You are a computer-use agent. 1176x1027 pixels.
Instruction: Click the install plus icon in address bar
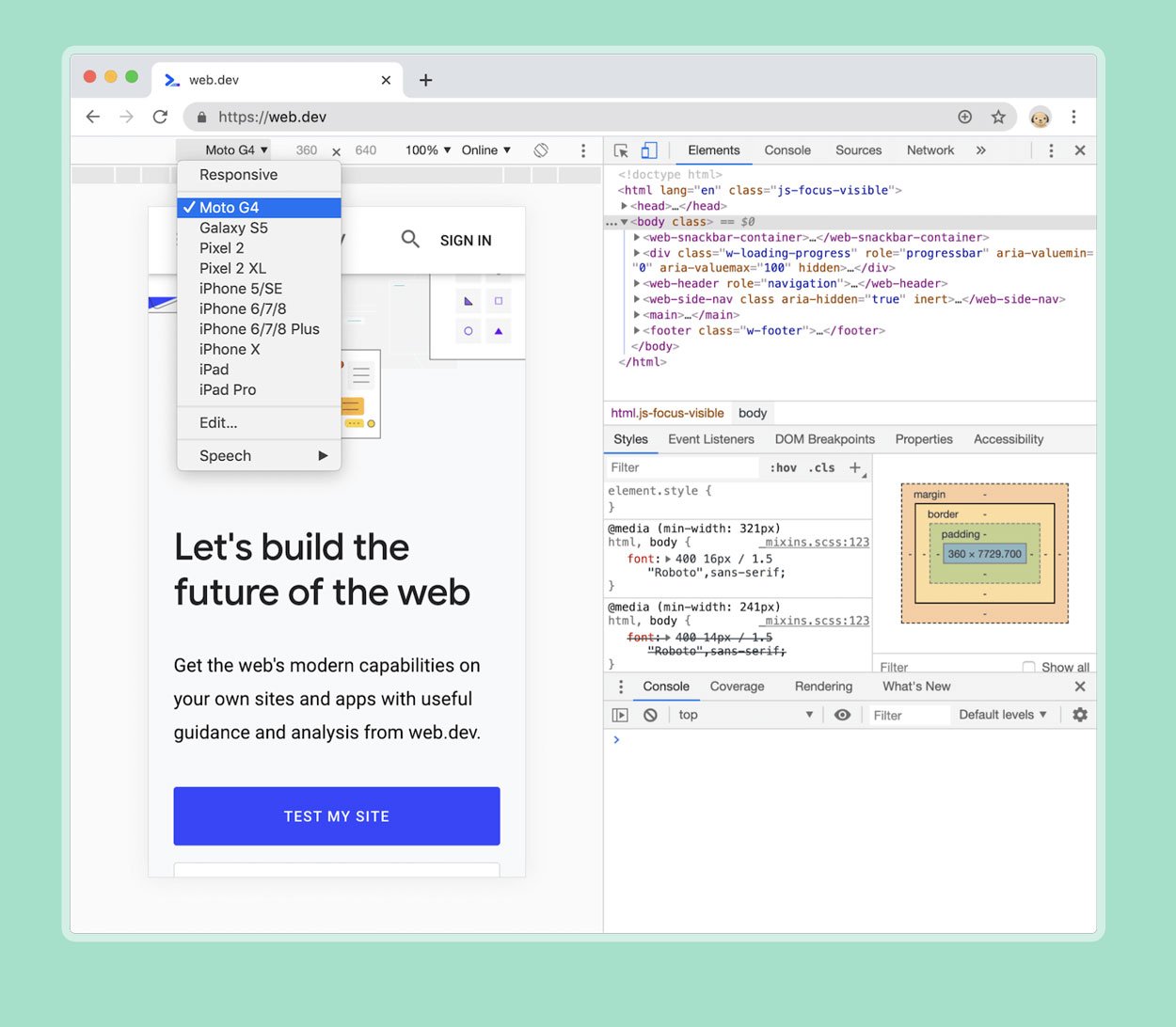(x=964, y=117)
